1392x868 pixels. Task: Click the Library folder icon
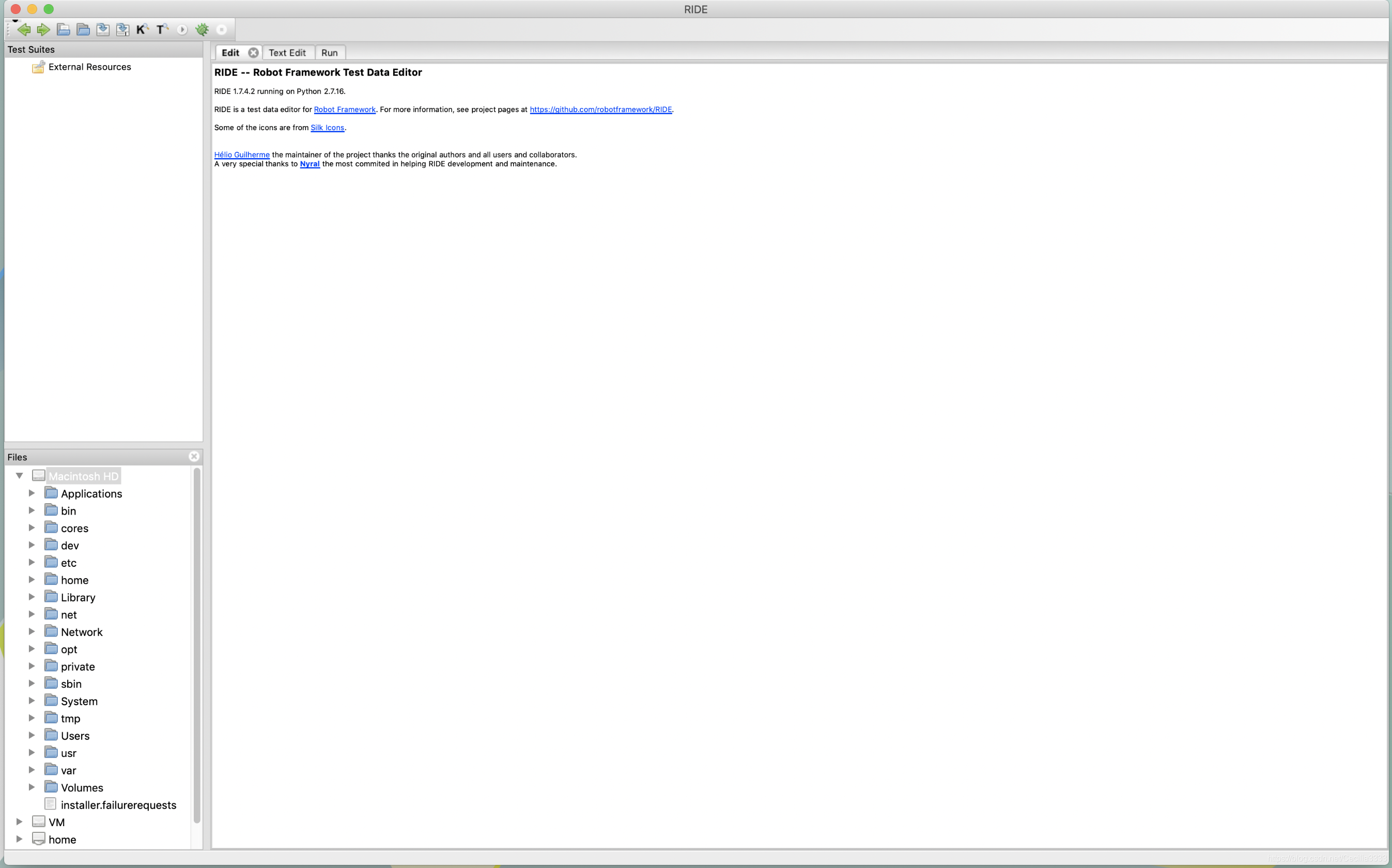coord(51,597)
